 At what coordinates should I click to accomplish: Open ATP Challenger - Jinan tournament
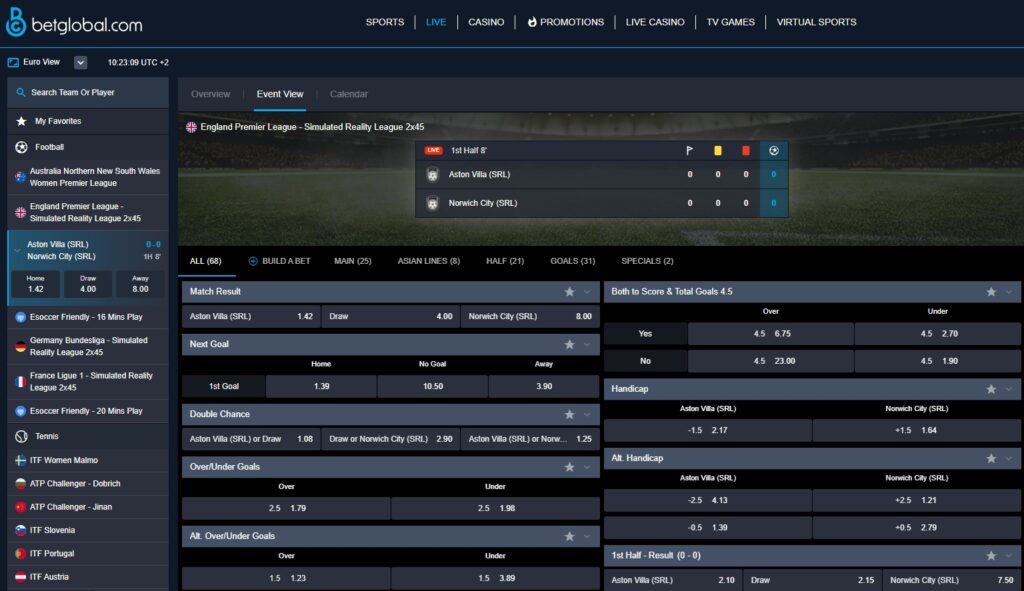coord(88,507)
